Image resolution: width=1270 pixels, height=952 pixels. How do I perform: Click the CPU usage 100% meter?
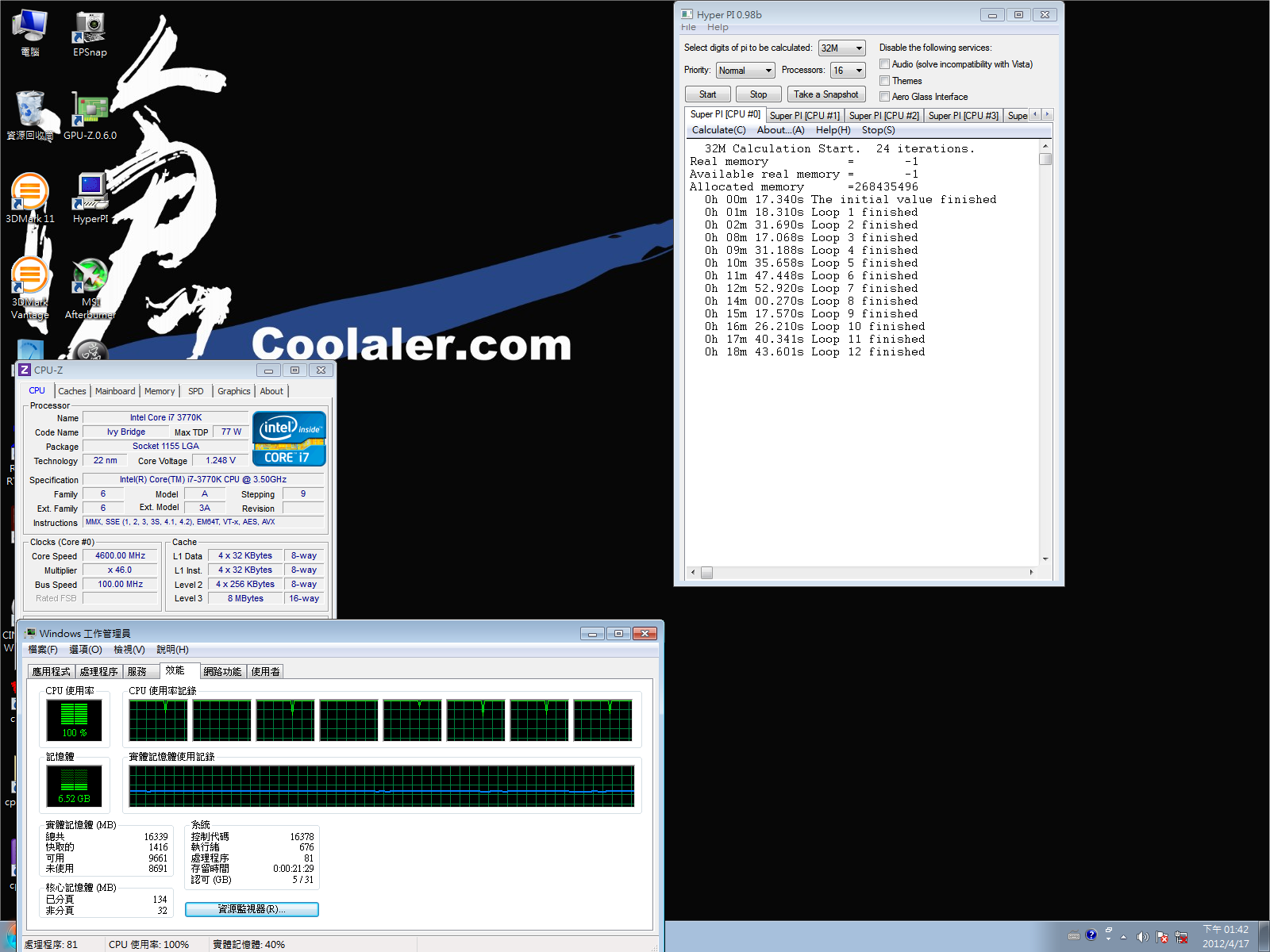[75, 720]
